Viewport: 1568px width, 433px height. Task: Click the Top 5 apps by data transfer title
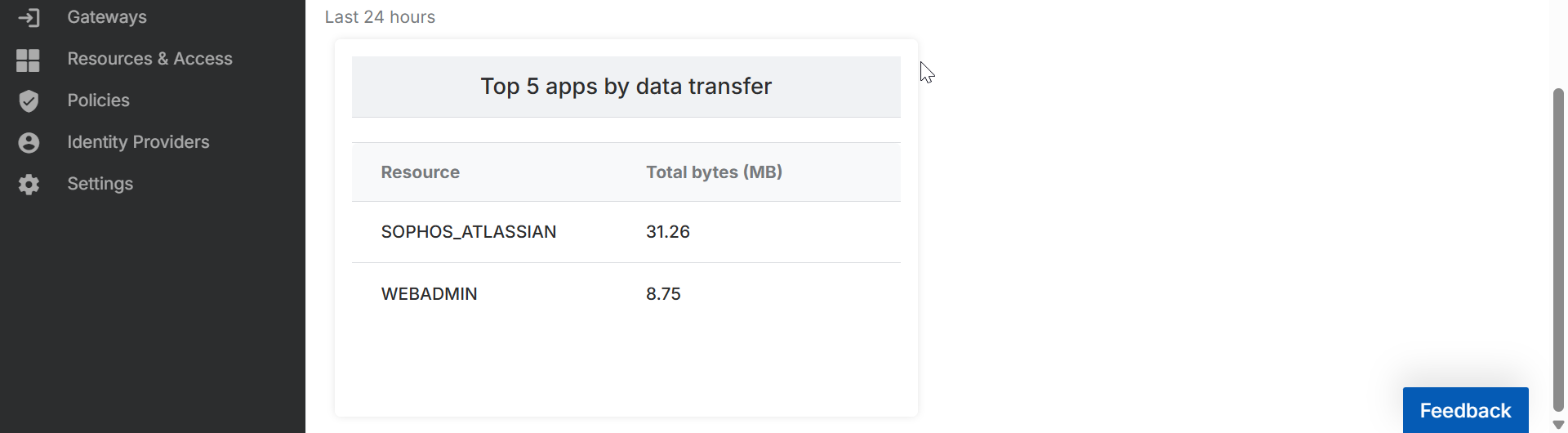pyautogui.click(x=626, y=87)
